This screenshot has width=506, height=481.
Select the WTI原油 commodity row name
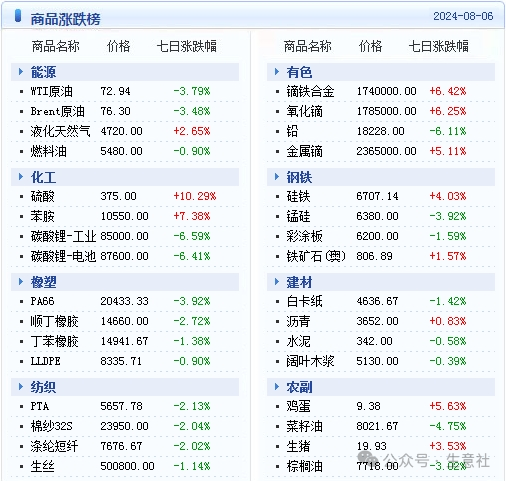51,91
